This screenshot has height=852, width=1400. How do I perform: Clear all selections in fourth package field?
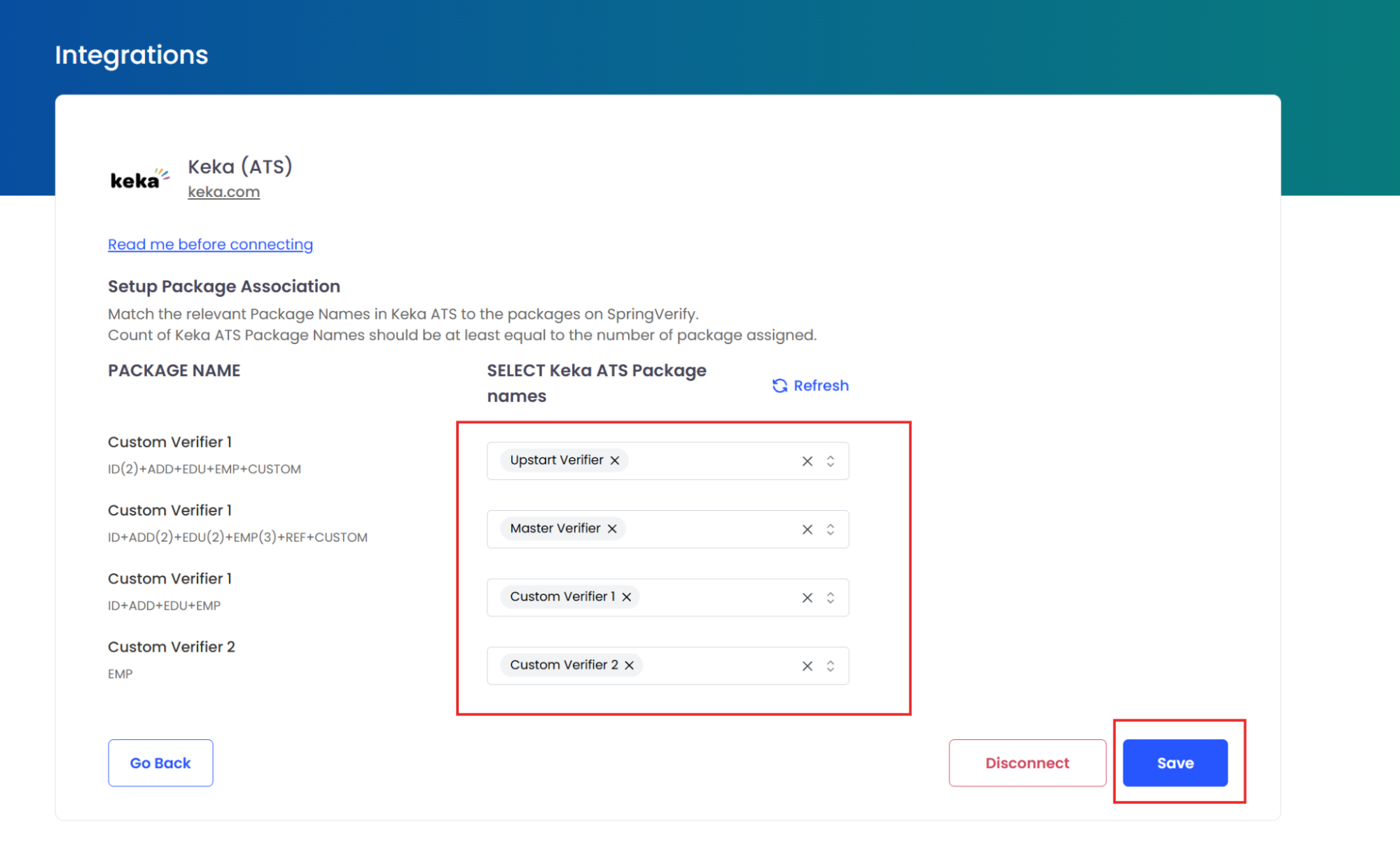(808, 666)
